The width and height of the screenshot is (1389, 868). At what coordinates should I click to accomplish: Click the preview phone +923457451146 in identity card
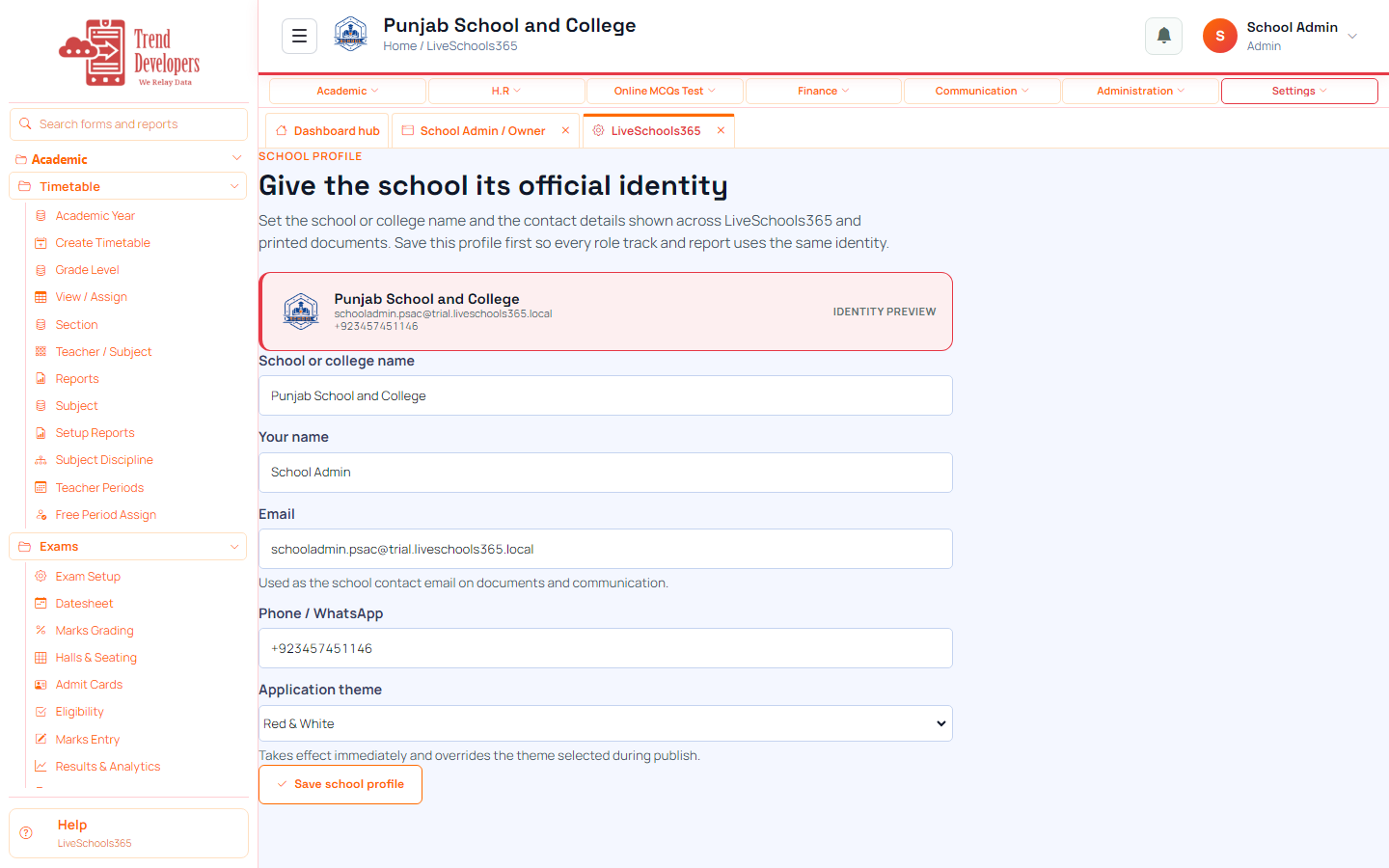[x=376, y=326]
